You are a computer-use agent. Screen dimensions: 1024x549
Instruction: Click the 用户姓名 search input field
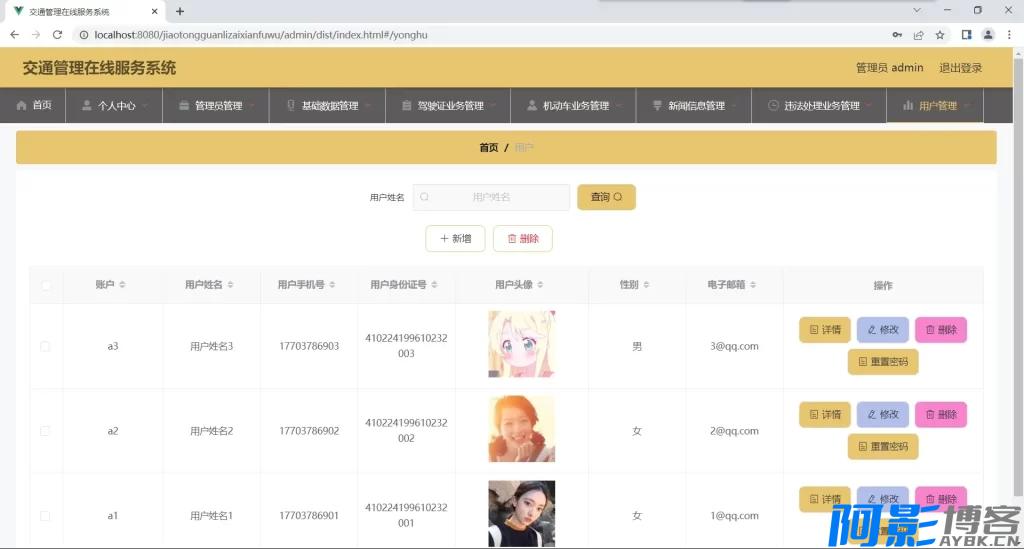coord(491,197)
